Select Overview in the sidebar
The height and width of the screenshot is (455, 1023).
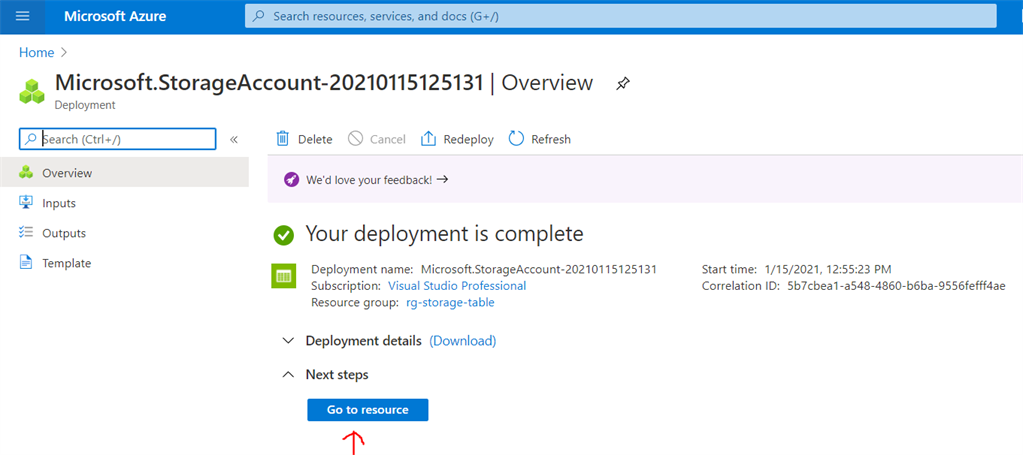pos(66,173)
